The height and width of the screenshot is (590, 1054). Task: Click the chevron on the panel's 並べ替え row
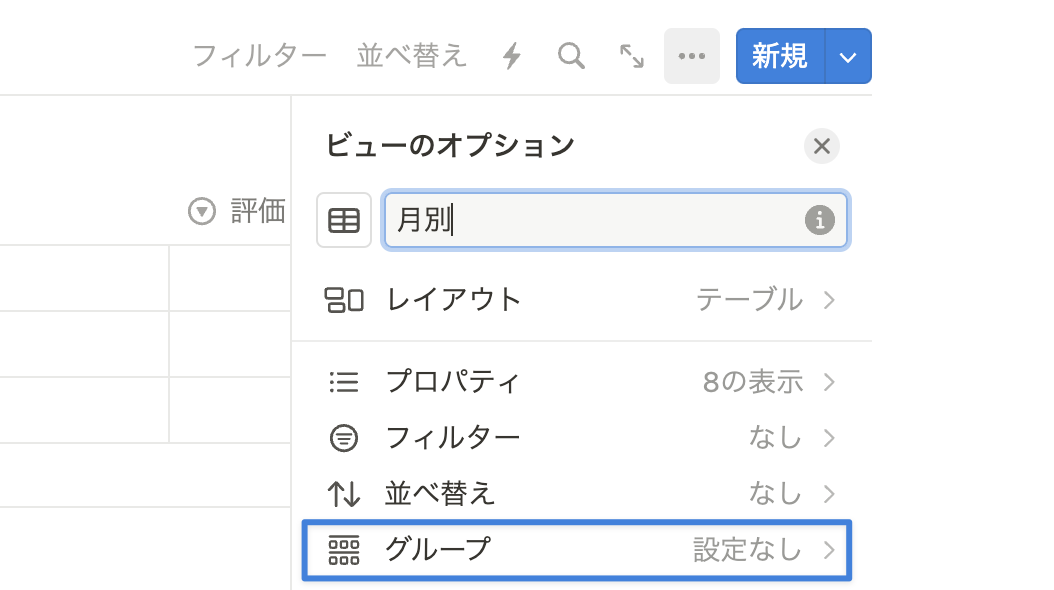click(829, 494)
